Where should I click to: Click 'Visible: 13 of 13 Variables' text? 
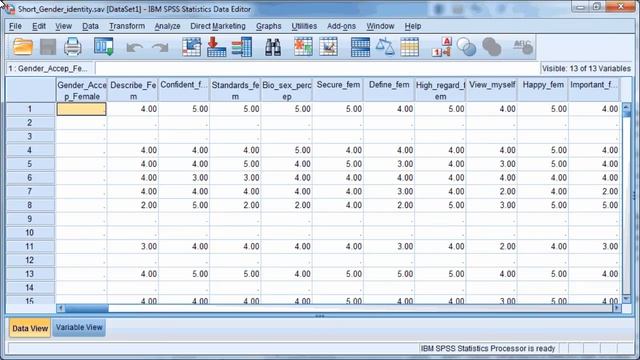pos(586,69)
